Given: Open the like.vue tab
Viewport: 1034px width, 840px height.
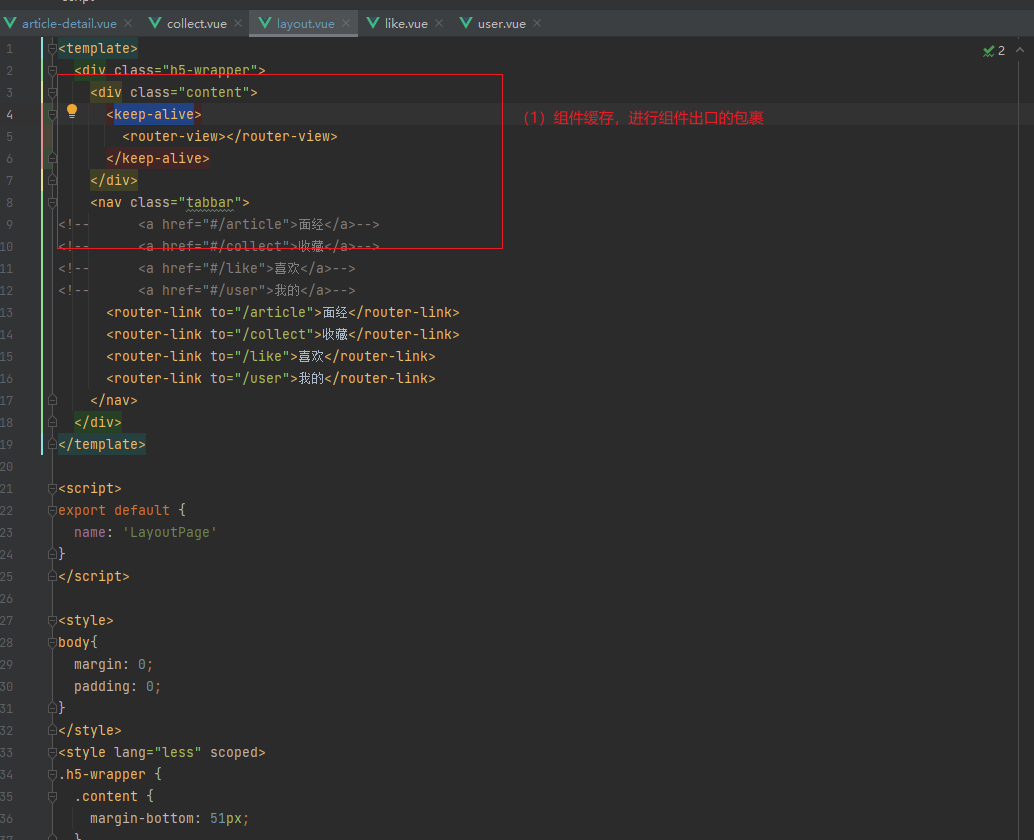Looking at the screenshot, I should [406, 24].
